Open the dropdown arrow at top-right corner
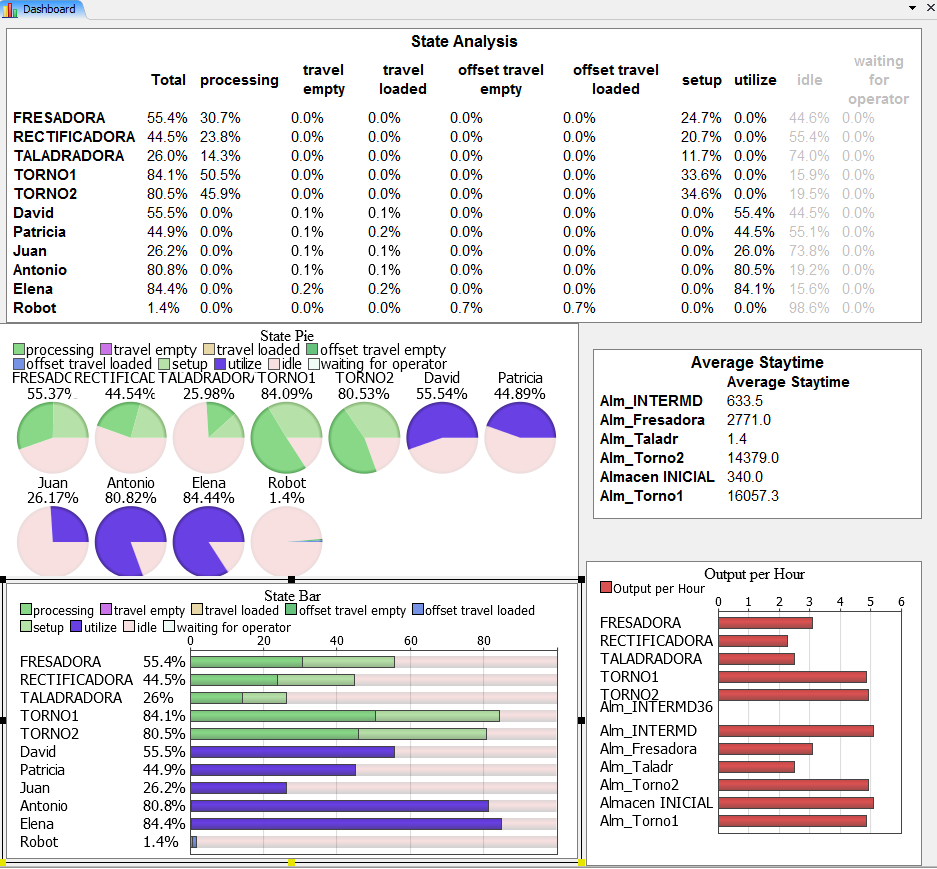This screenshot has width=937, height=869. coord(912,8)
